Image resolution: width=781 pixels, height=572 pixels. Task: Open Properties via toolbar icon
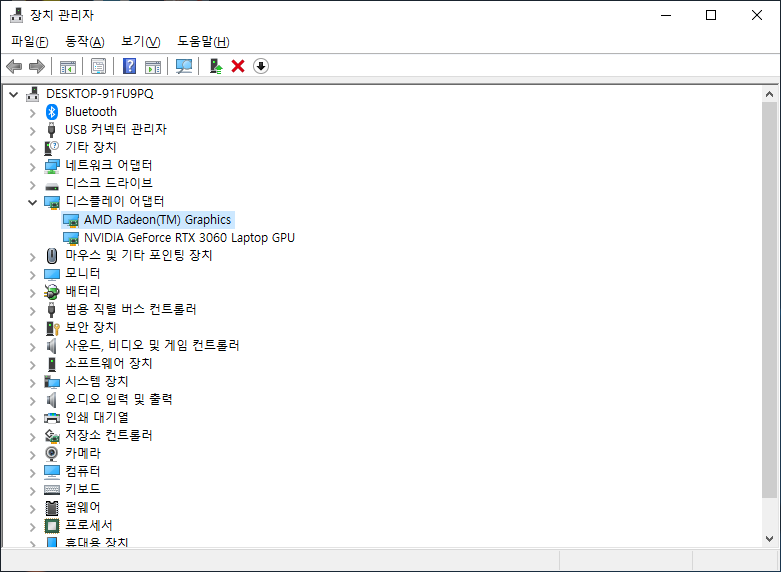click(x=99, y=66)
